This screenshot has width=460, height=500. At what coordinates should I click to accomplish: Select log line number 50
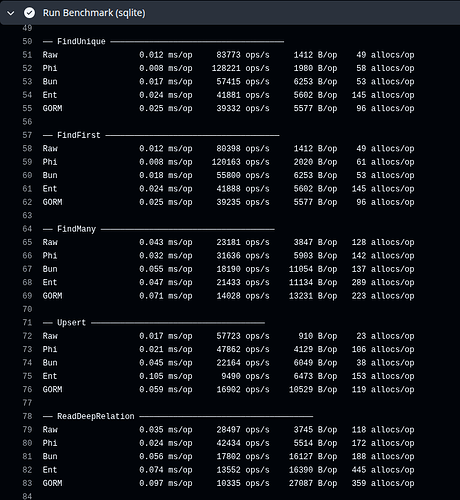tap(27, 41)
